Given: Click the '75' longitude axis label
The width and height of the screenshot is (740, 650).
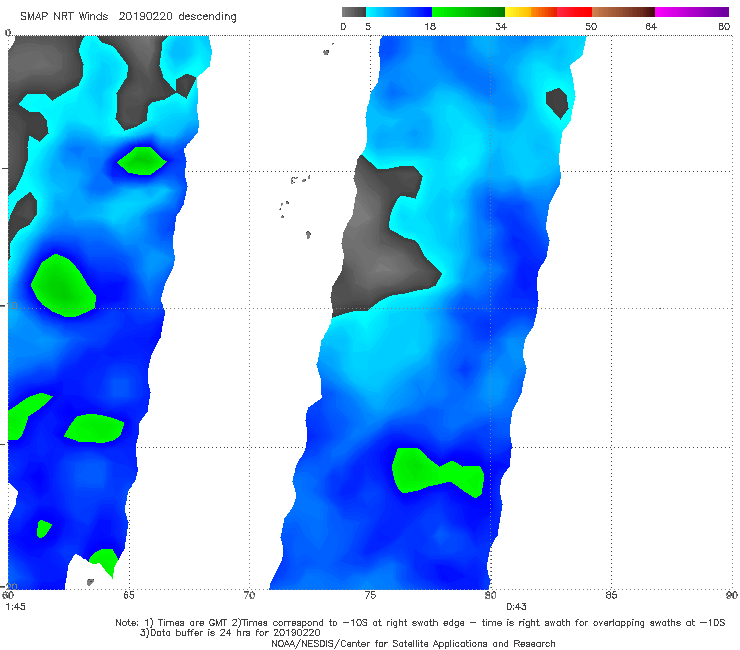Looking at the screenshot, I should (x=370, y=595).
